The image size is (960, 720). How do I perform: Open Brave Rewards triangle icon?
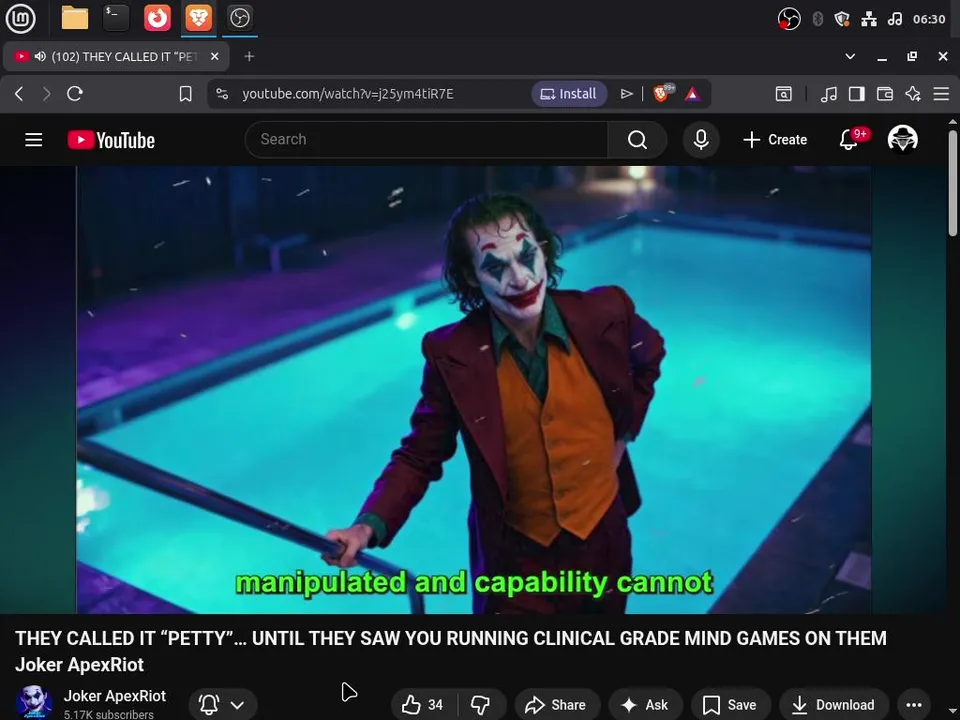[692, 94]
